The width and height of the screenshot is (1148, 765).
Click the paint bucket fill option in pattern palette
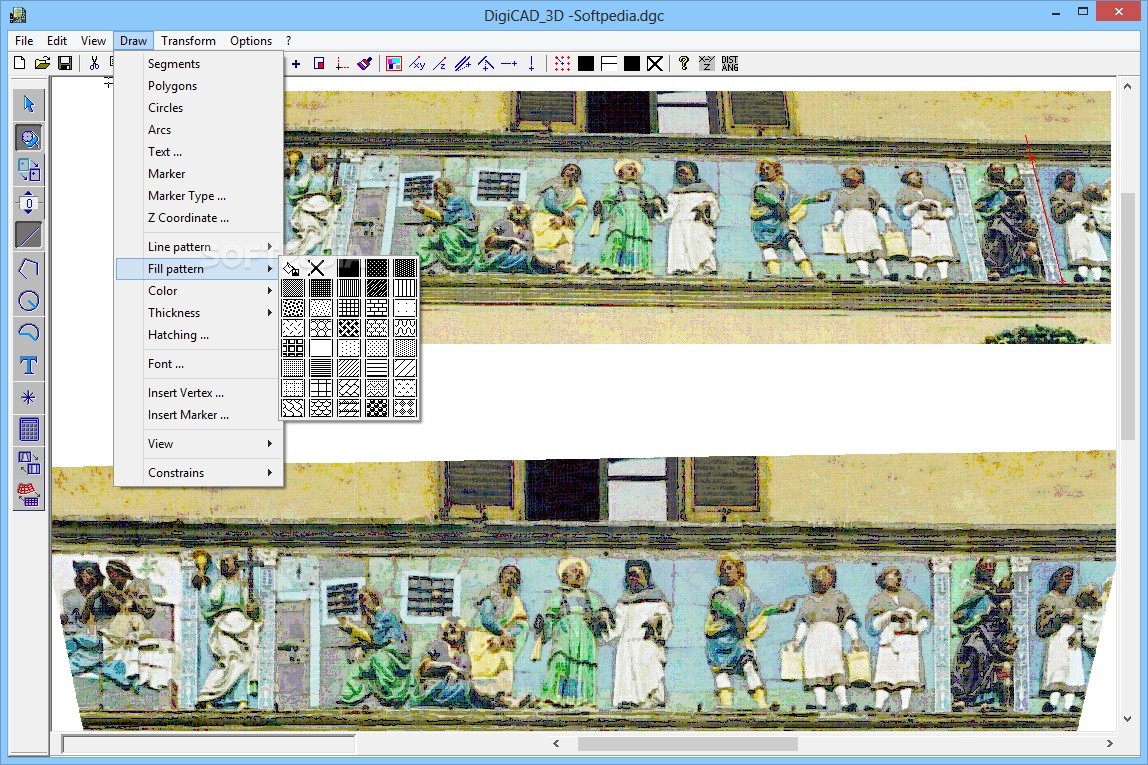(291, 268)
